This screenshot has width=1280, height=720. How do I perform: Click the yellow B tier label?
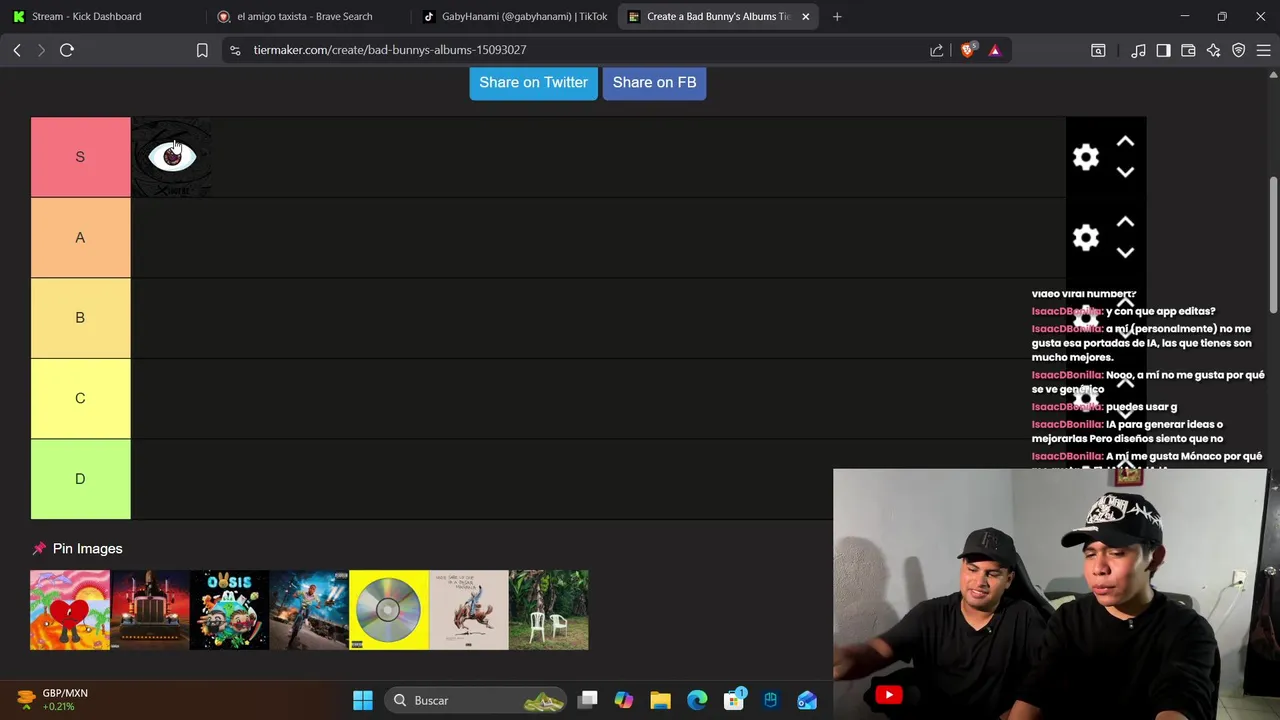coord(80,318)
